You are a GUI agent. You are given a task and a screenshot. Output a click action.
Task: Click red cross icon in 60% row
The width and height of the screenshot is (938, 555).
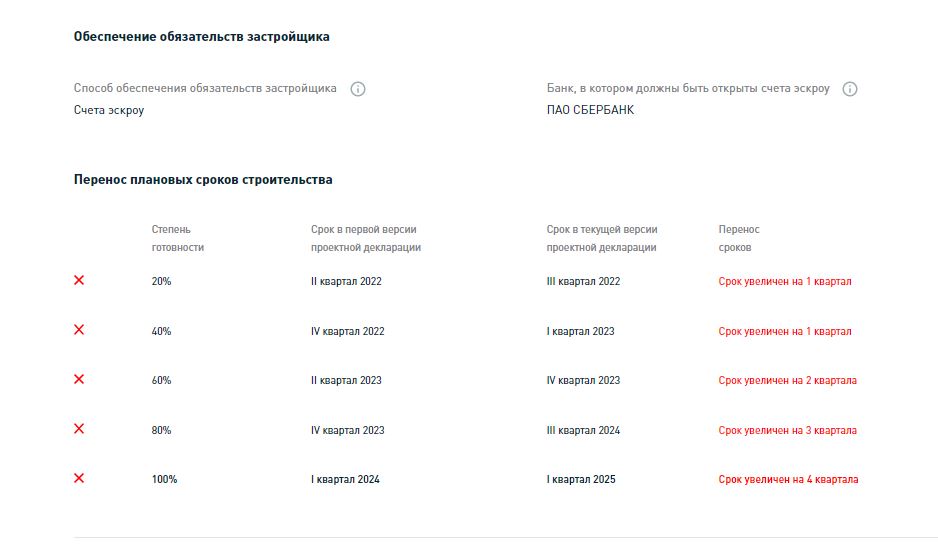[79, 379]
